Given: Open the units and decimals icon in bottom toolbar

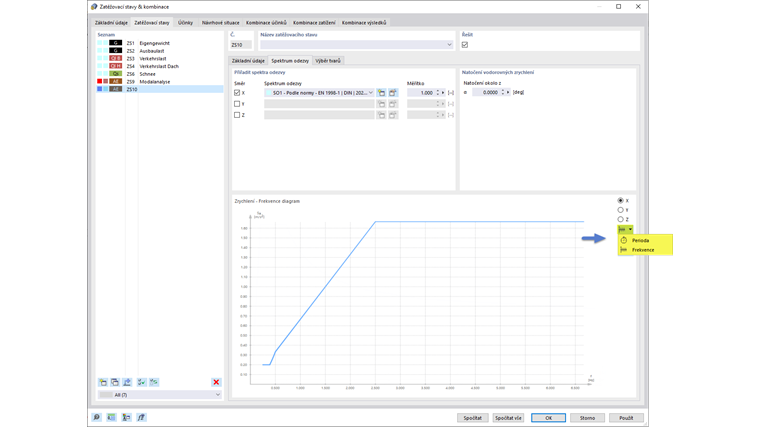Looking at the screenshot, I should point(111,417).
